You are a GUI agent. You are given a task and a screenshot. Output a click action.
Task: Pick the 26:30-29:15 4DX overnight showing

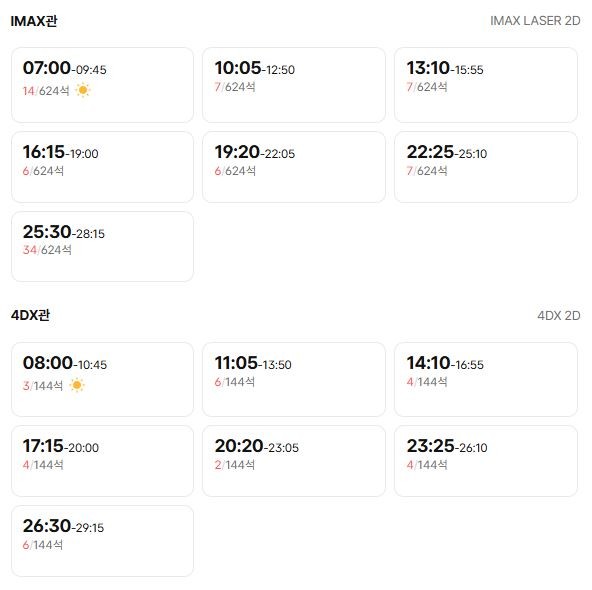pyautogui.click(x=102, y=541)
